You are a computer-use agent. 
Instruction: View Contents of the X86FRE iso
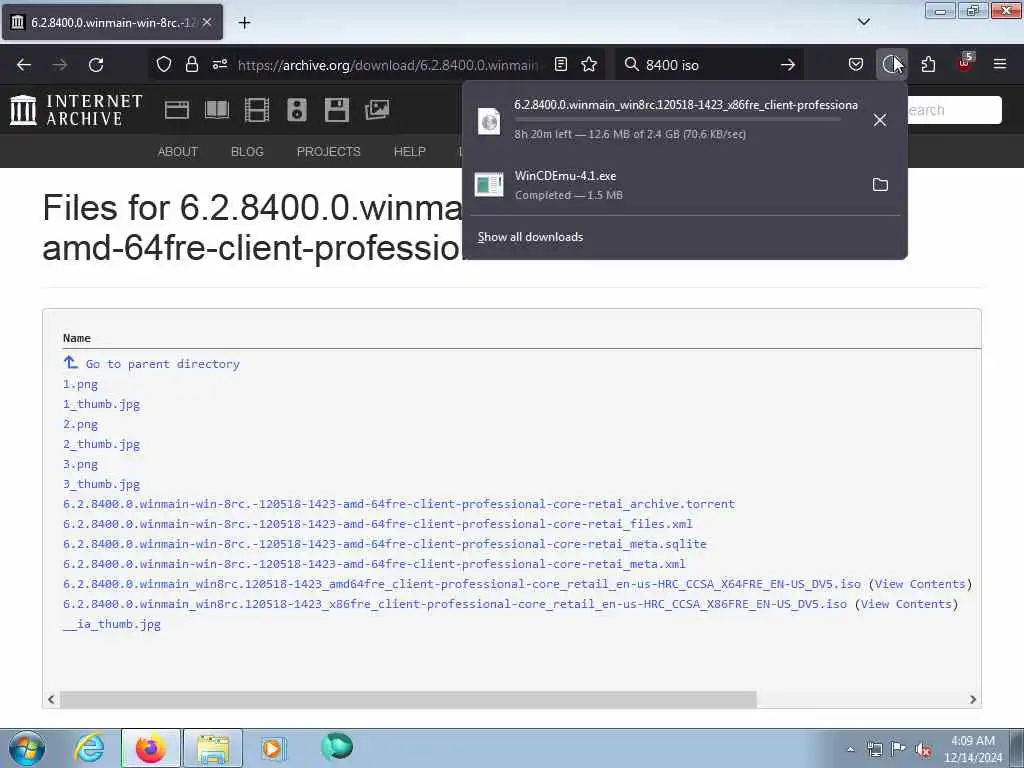(x=906, y=604)
